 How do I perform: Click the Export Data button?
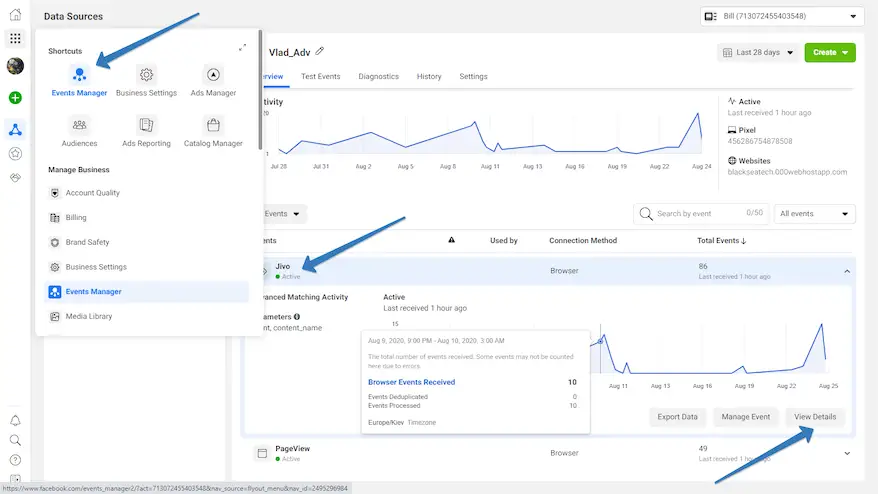pos(677,417)
